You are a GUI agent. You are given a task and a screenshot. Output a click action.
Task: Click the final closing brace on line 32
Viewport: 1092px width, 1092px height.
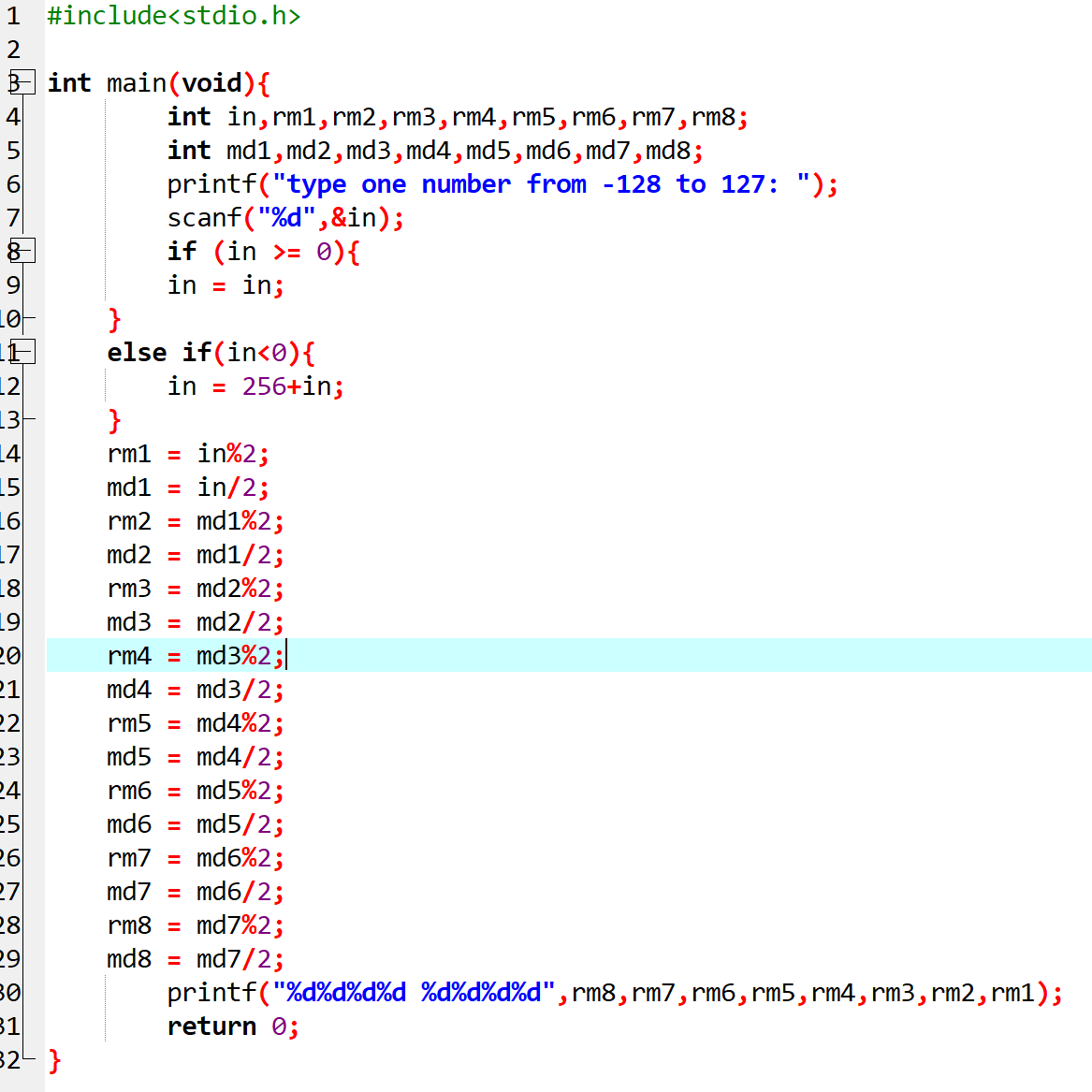pos(54,1061)
